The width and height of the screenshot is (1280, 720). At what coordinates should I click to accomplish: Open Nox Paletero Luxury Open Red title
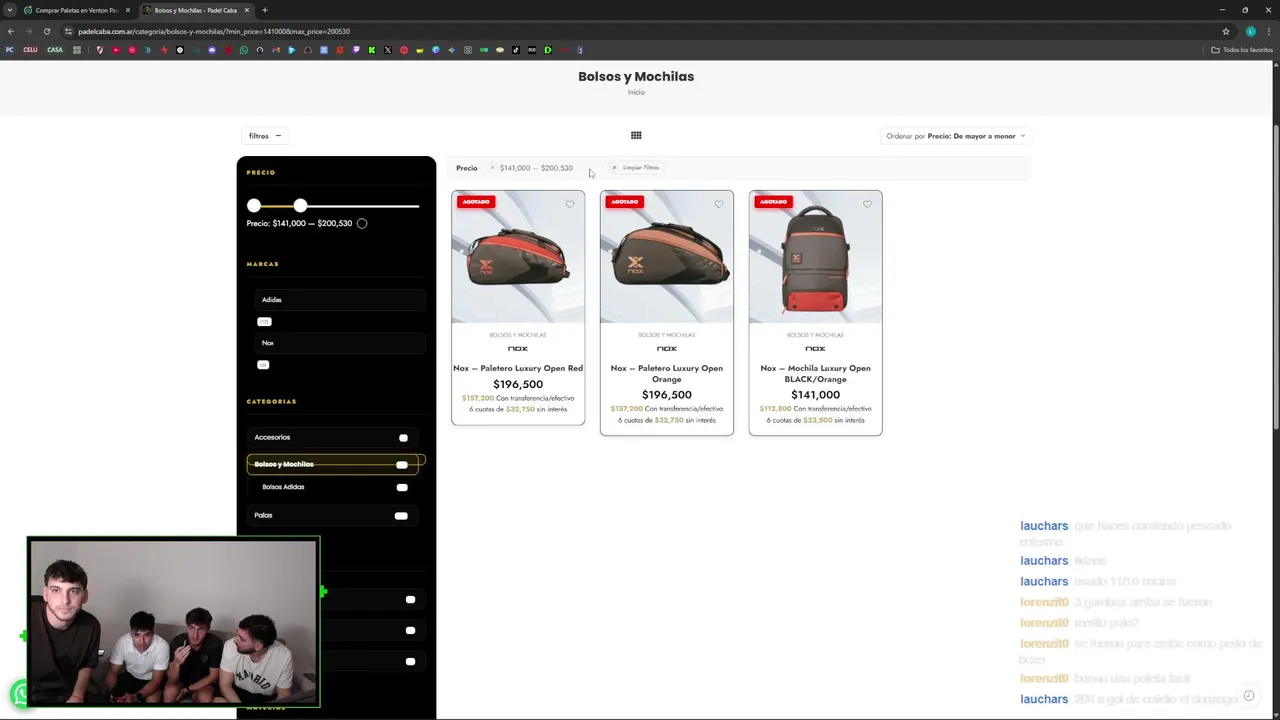coord(518,368)
